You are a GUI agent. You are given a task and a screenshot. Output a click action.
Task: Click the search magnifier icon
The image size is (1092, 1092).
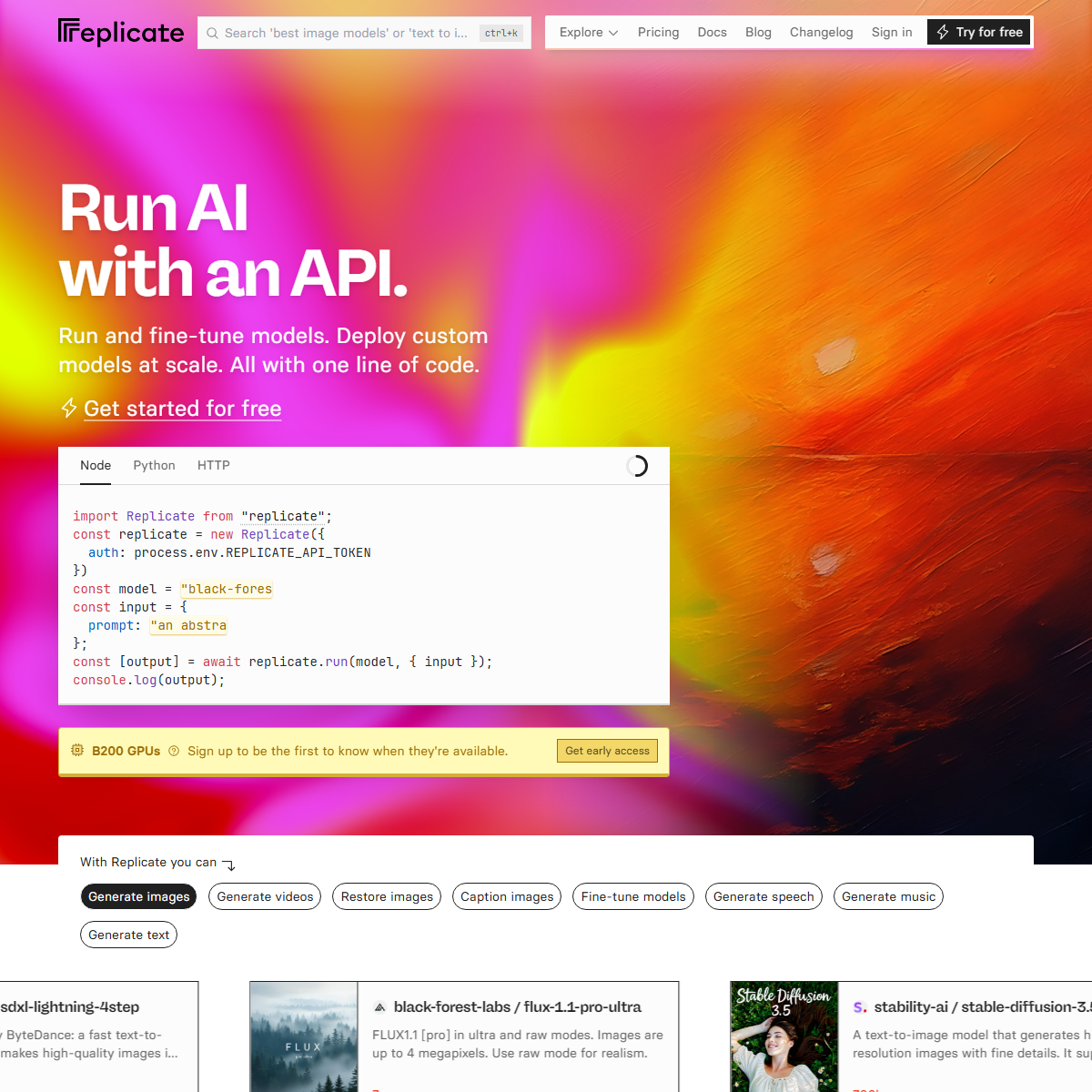[x=212, y=33]
